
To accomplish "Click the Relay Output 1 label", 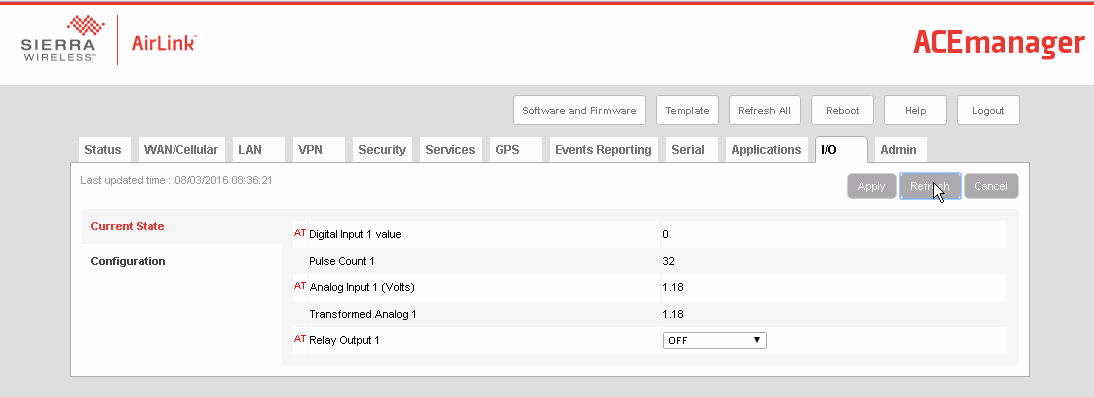I will (x=344, y=340).
